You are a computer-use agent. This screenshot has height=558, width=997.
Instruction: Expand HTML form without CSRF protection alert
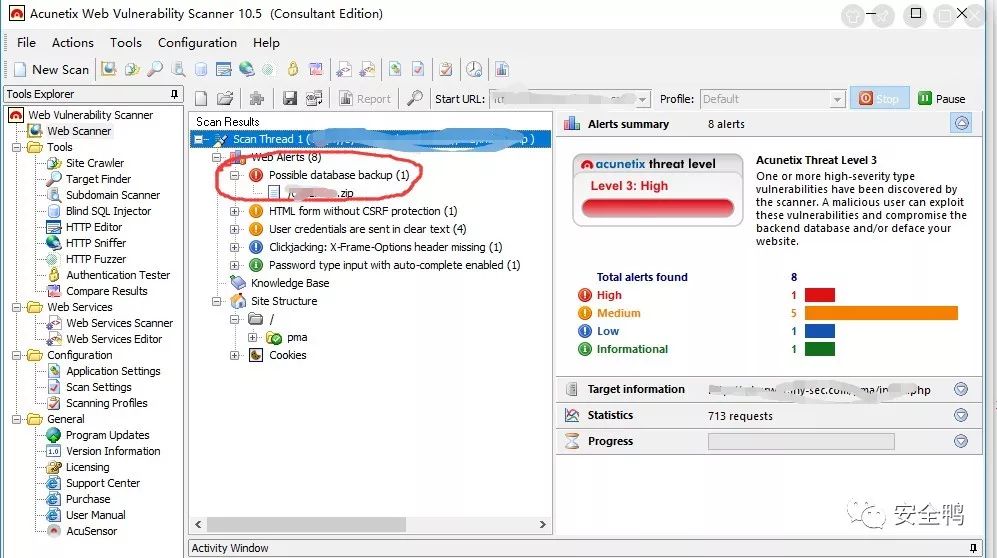(x=235, y=211)
